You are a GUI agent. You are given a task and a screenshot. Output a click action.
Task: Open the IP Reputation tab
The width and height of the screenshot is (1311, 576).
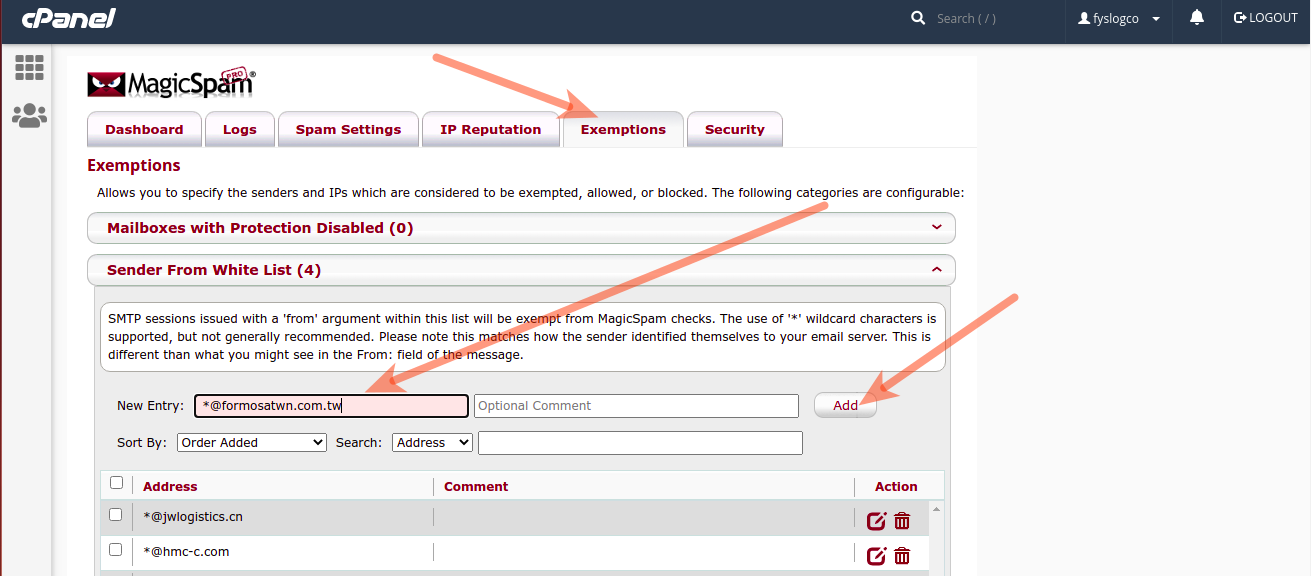click(x=491, y=130)
